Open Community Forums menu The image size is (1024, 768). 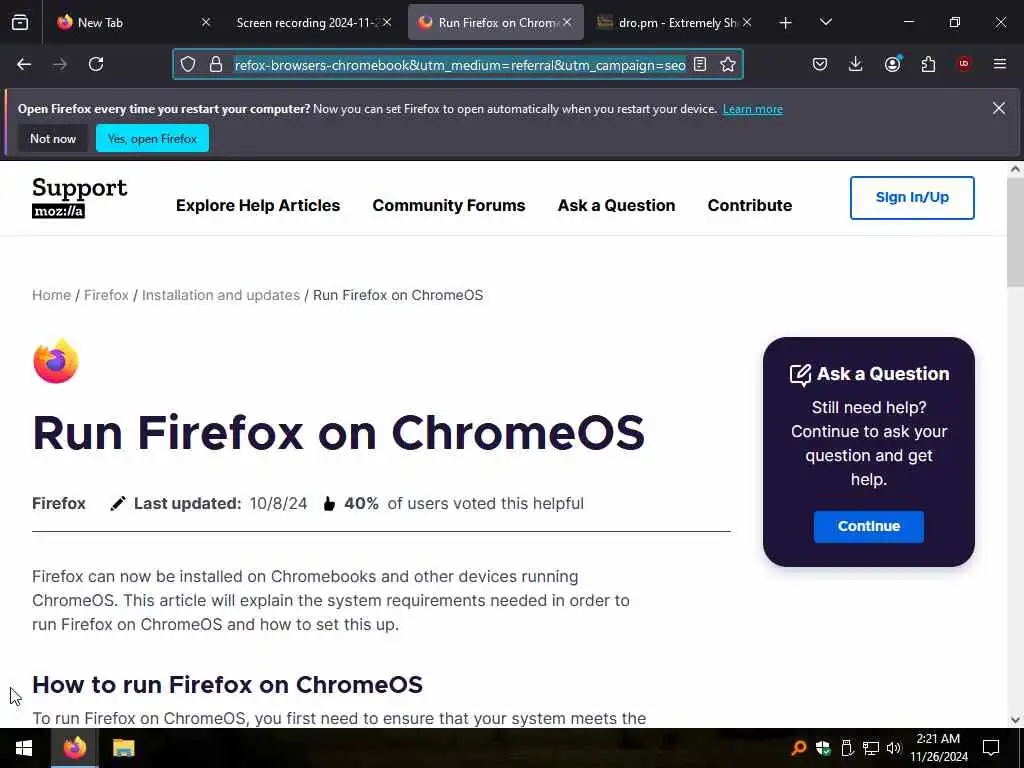pos(449,205)
